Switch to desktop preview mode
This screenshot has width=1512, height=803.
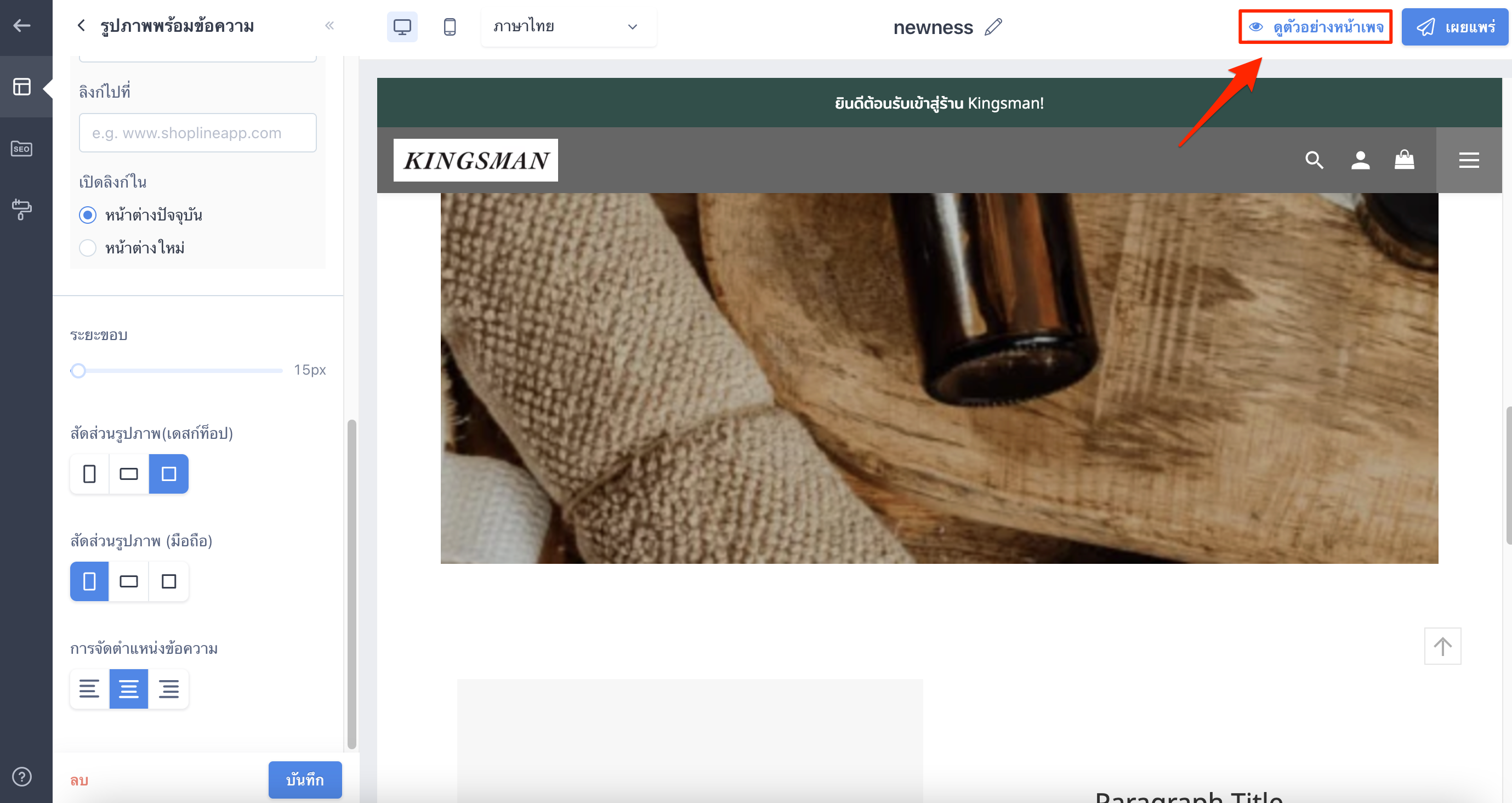402,26
